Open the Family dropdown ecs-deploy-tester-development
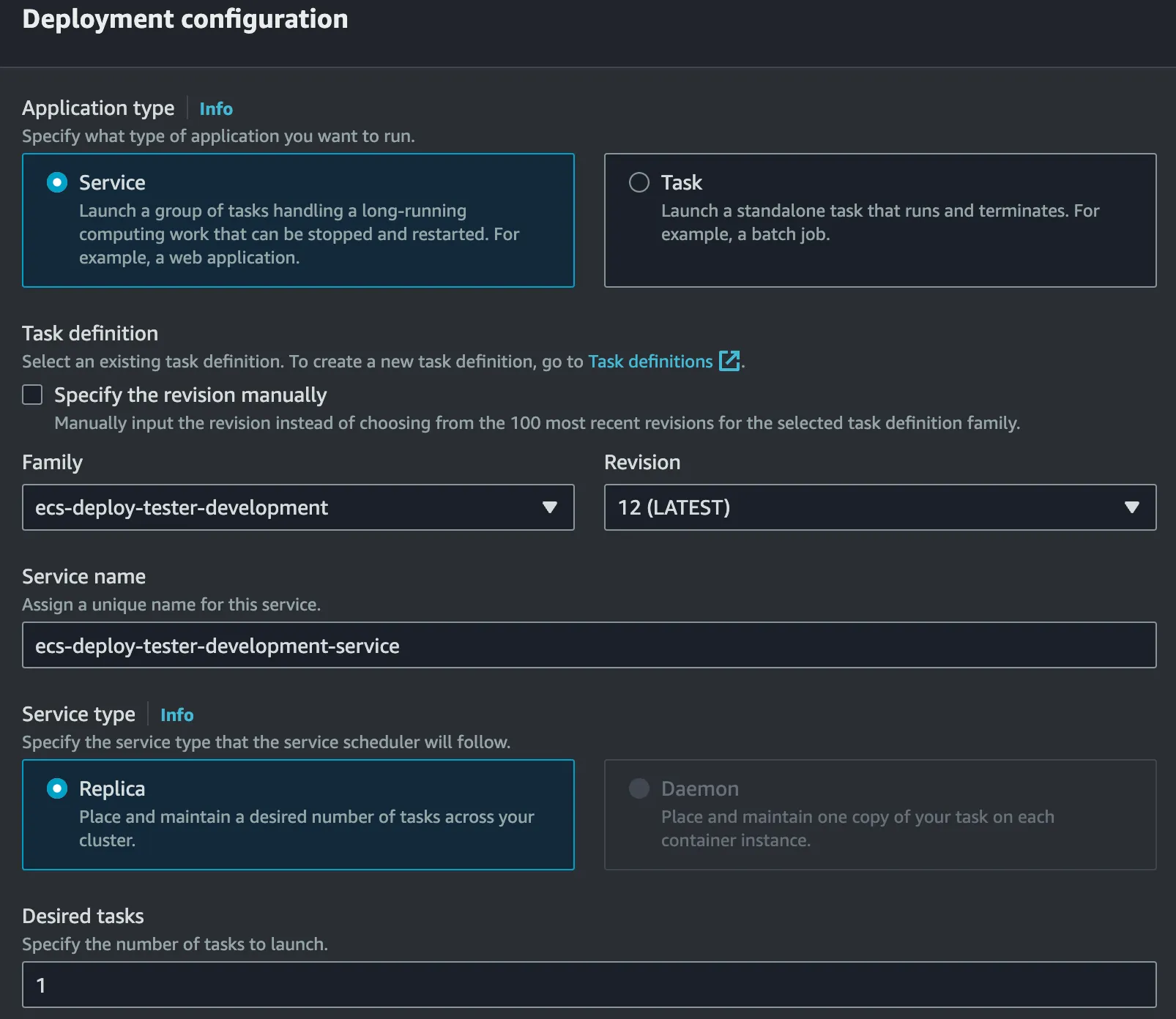This screenshot has height=1019, width=1176. [x=286, y=507]
